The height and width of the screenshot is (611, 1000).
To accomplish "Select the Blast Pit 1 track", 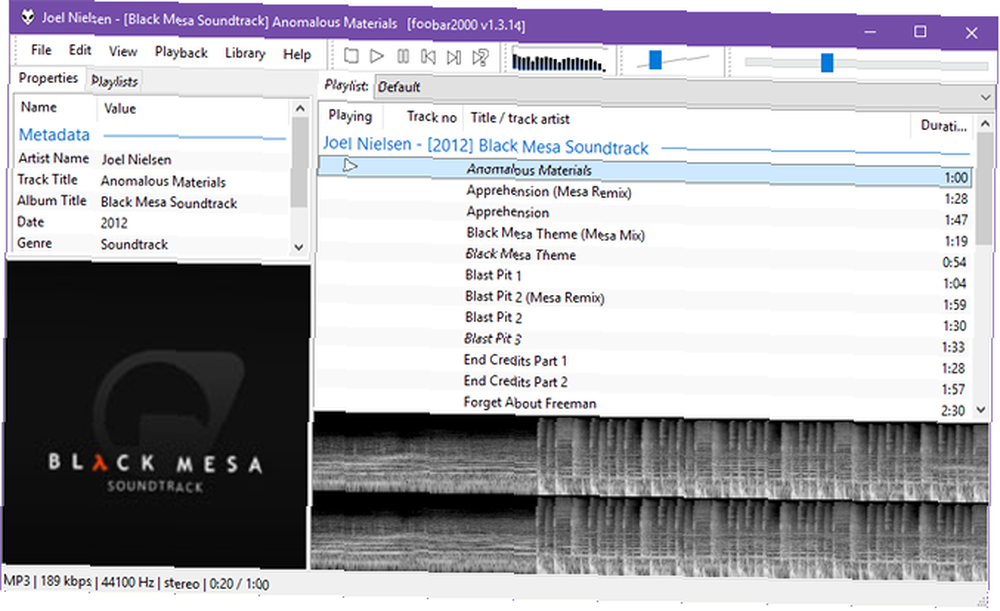I will point(493,275).
